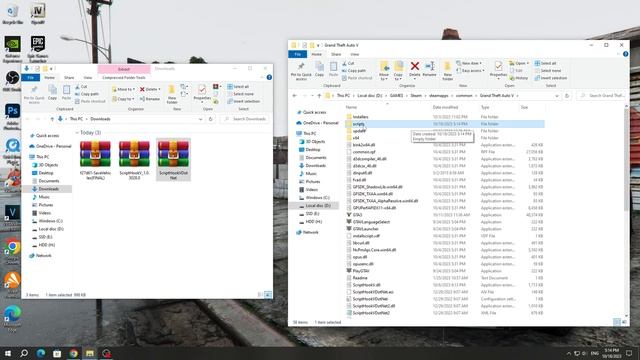Refresh the Grand Theft Auto V folder view
Viewport: 640px width, 360px height.
click(567, 96)
